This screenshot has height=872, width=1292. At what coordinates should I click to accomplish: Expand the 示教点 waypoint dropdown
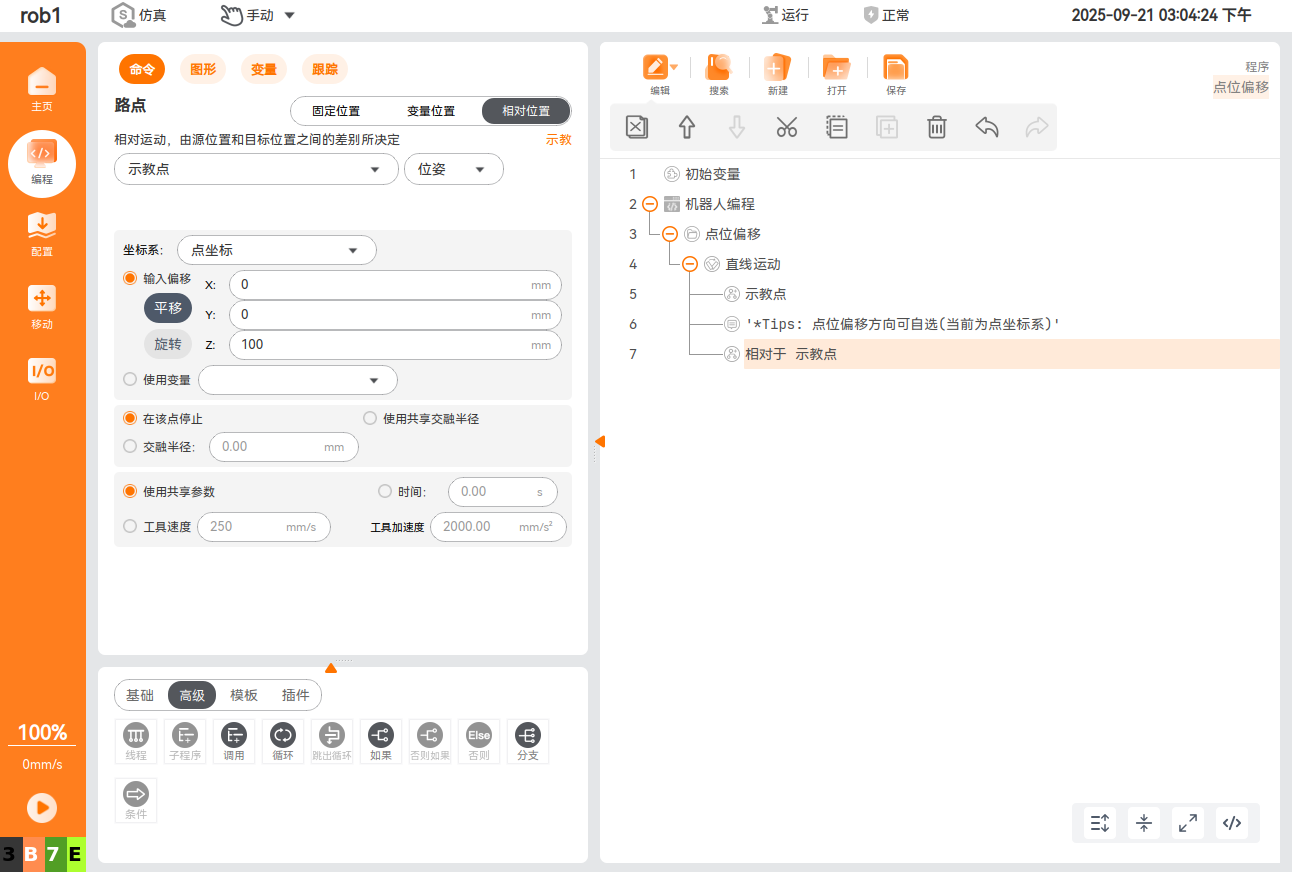point(256,170)
